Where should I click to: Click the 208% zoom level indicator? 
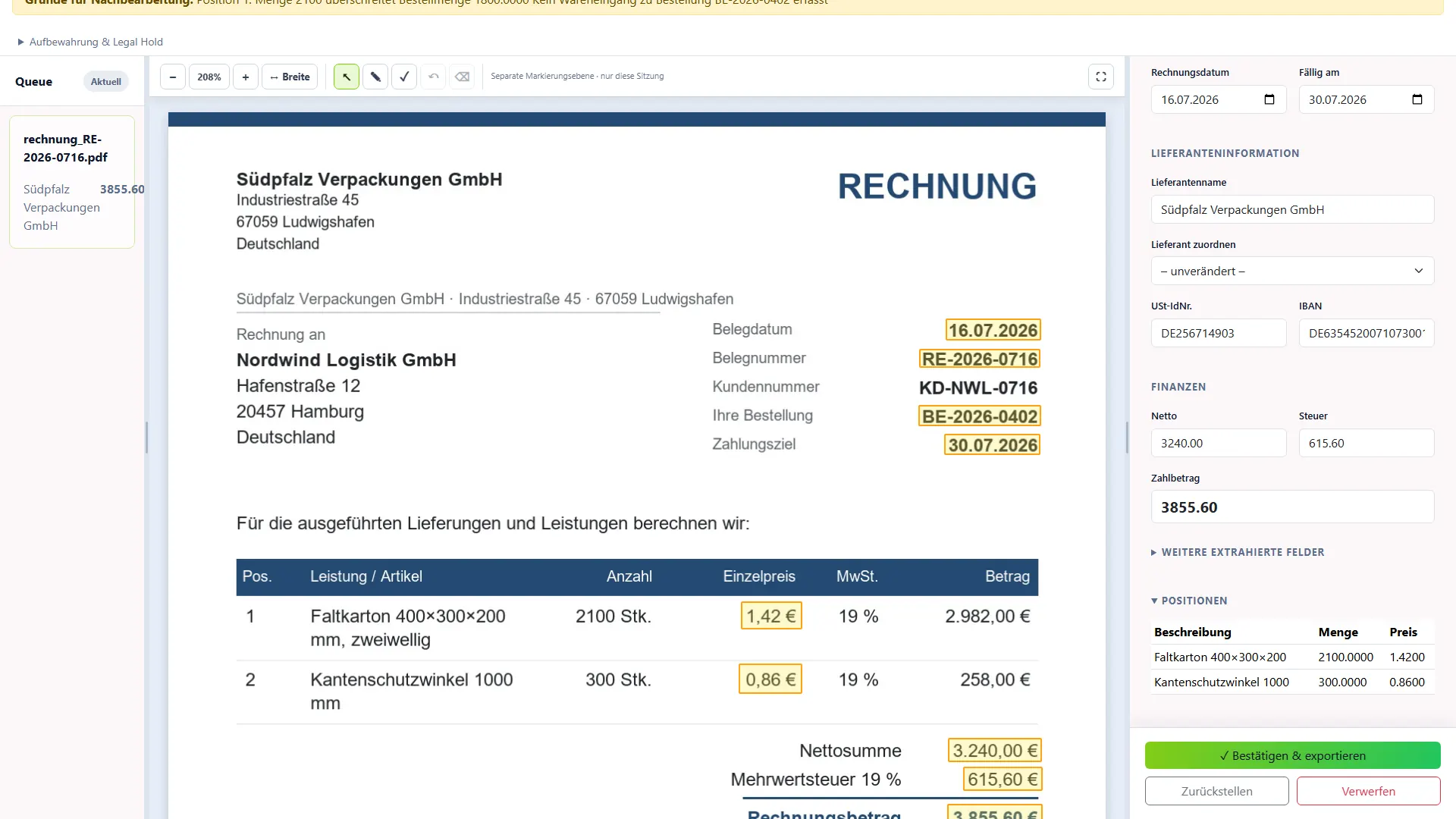click(x=209, y=77)
